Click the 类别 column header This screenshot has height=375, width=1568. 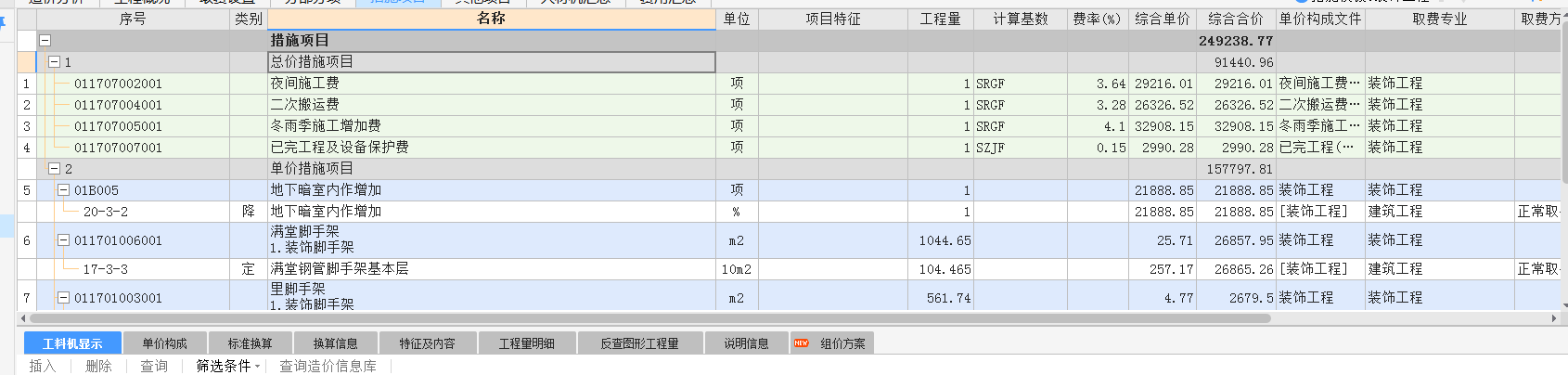coord(249,19)
